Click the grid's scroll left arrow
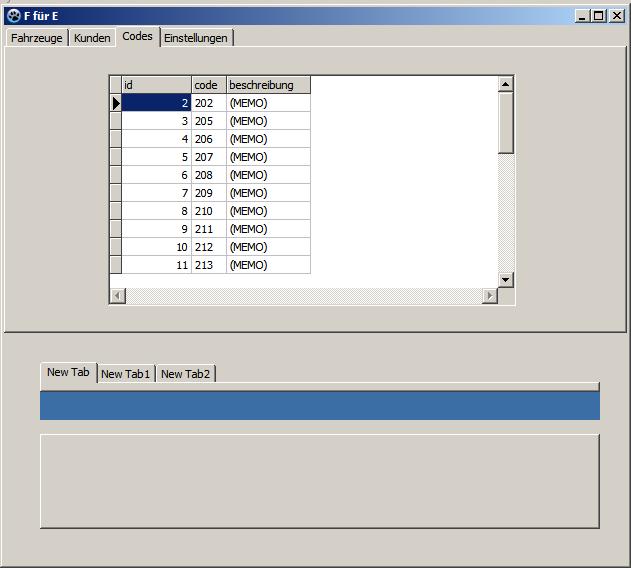Image resolution: width=631 pixels, height=568 pixels. (117, 296)
